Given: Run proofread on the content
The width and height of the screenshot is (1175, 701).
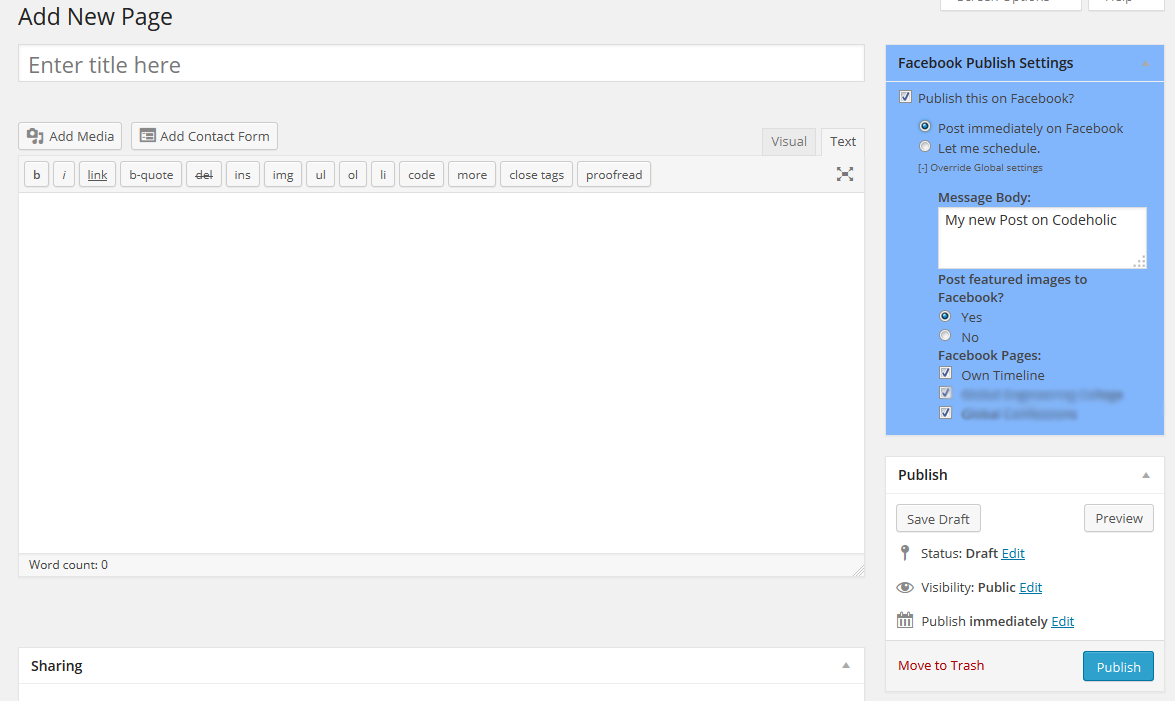Looking at the screenshot, I should click(x=614, y=175).
